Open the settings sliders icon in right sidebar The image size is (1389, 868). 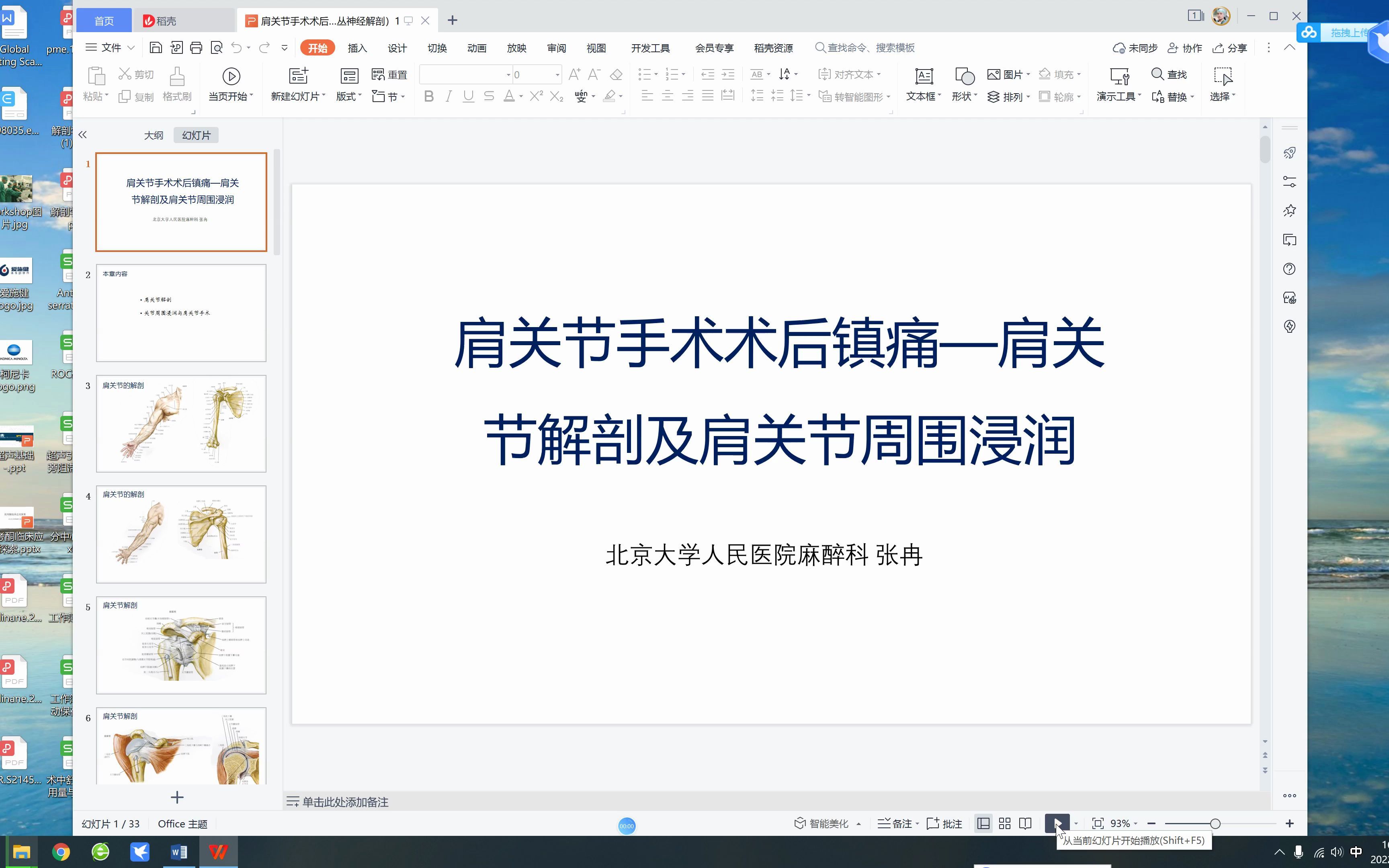tap(1289, 181)
